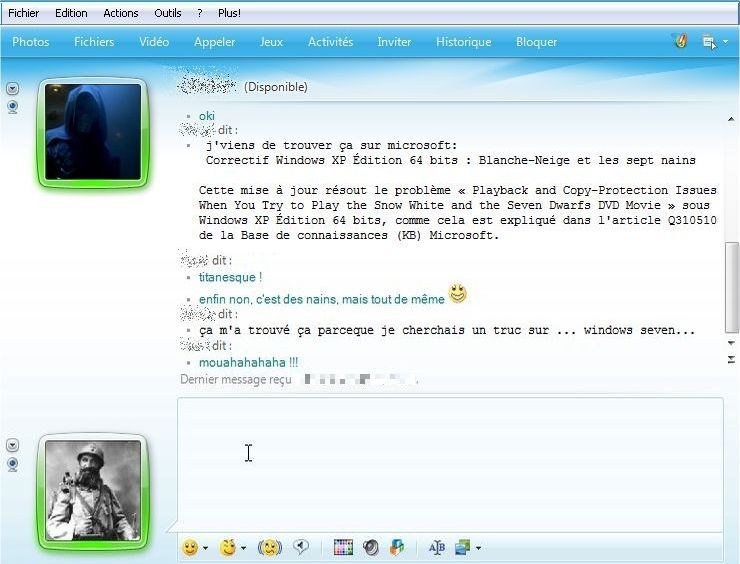Click the Inviter button
This screenshot has width=740, height=564.
click(394, 42)
